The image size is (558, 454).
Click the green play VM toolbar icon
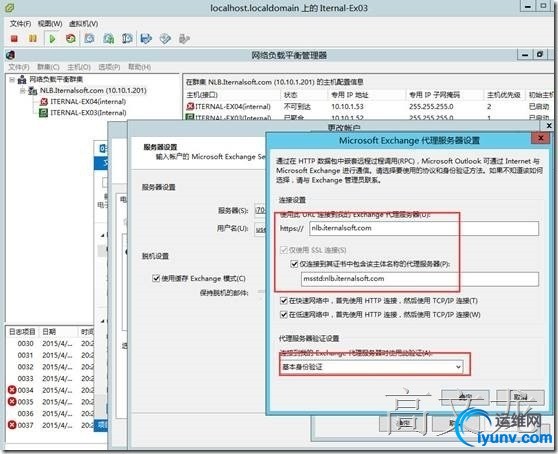52,38
